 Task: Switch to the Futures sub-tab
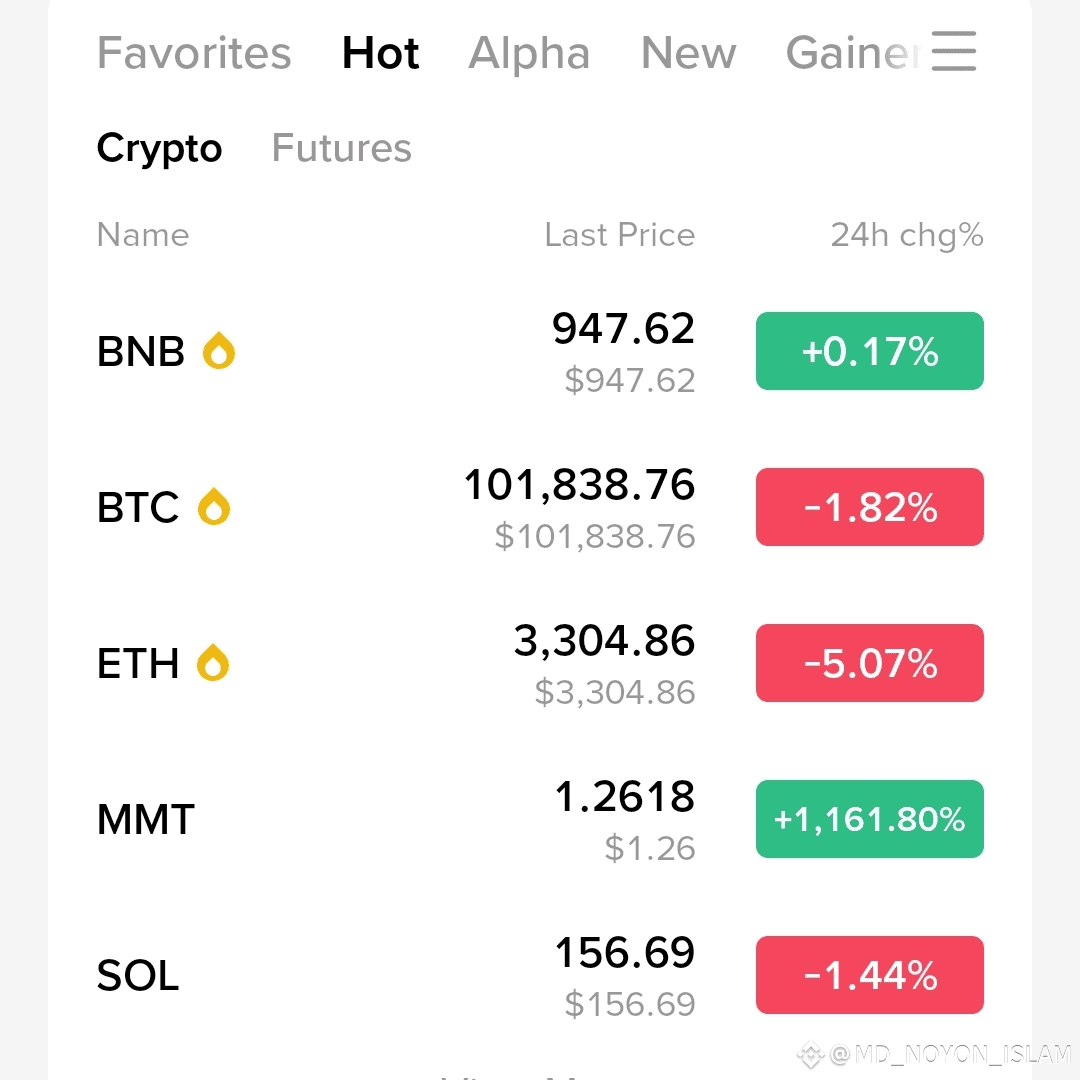[x=342, y=148]
